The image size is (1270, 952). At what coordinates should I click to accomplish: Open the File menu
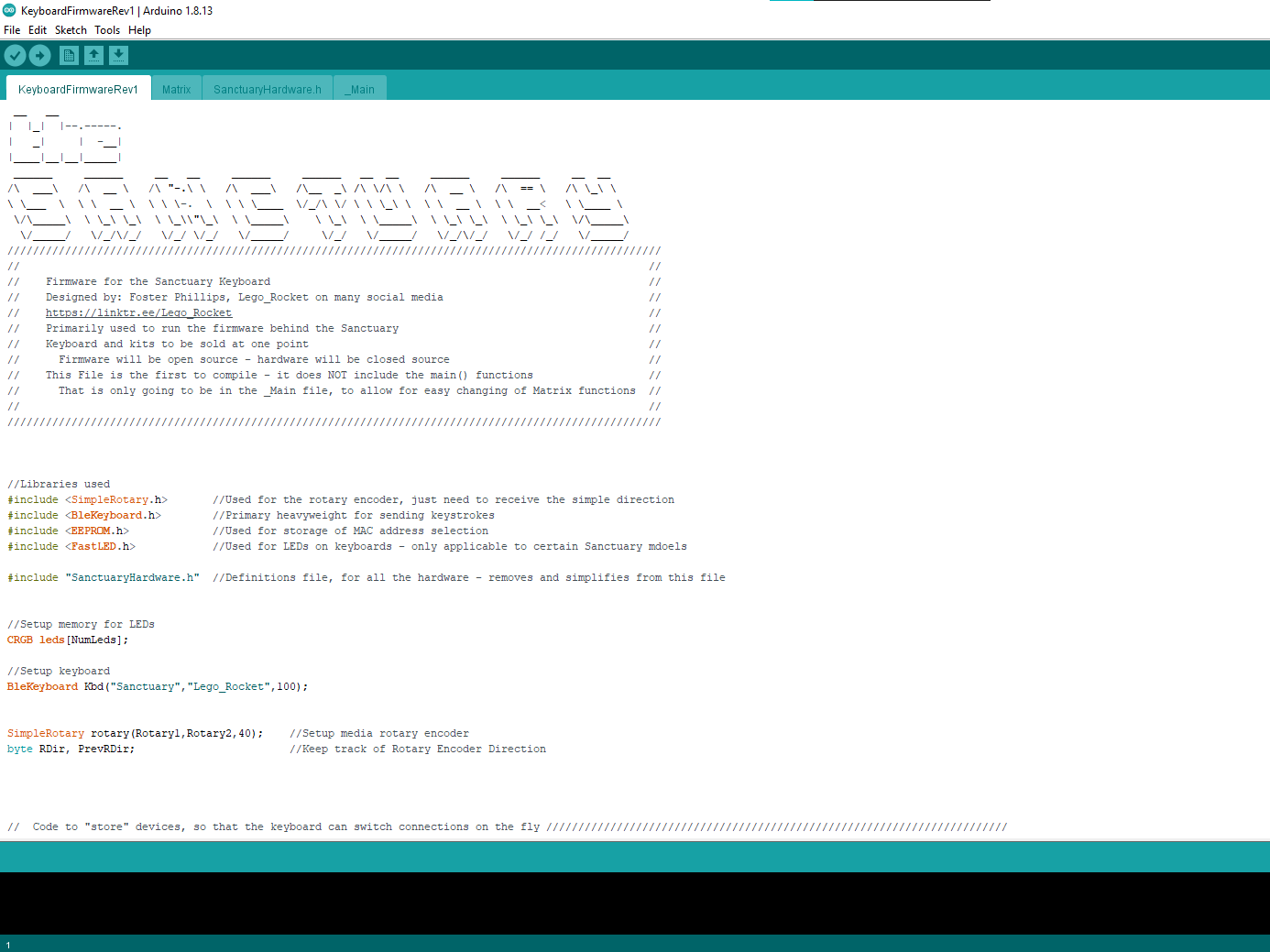pos(12,29)
